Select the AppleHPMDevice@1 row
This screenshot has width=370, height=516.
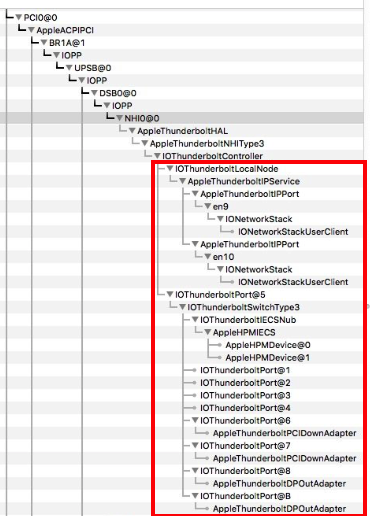[x=268, y=358]
